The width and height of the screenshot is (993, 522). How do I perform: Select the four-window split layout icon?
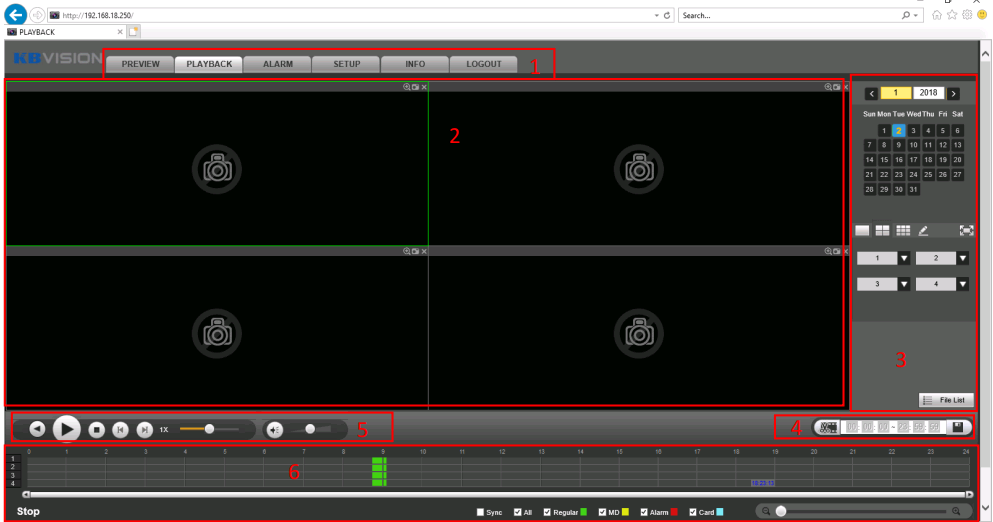point(883,230)
